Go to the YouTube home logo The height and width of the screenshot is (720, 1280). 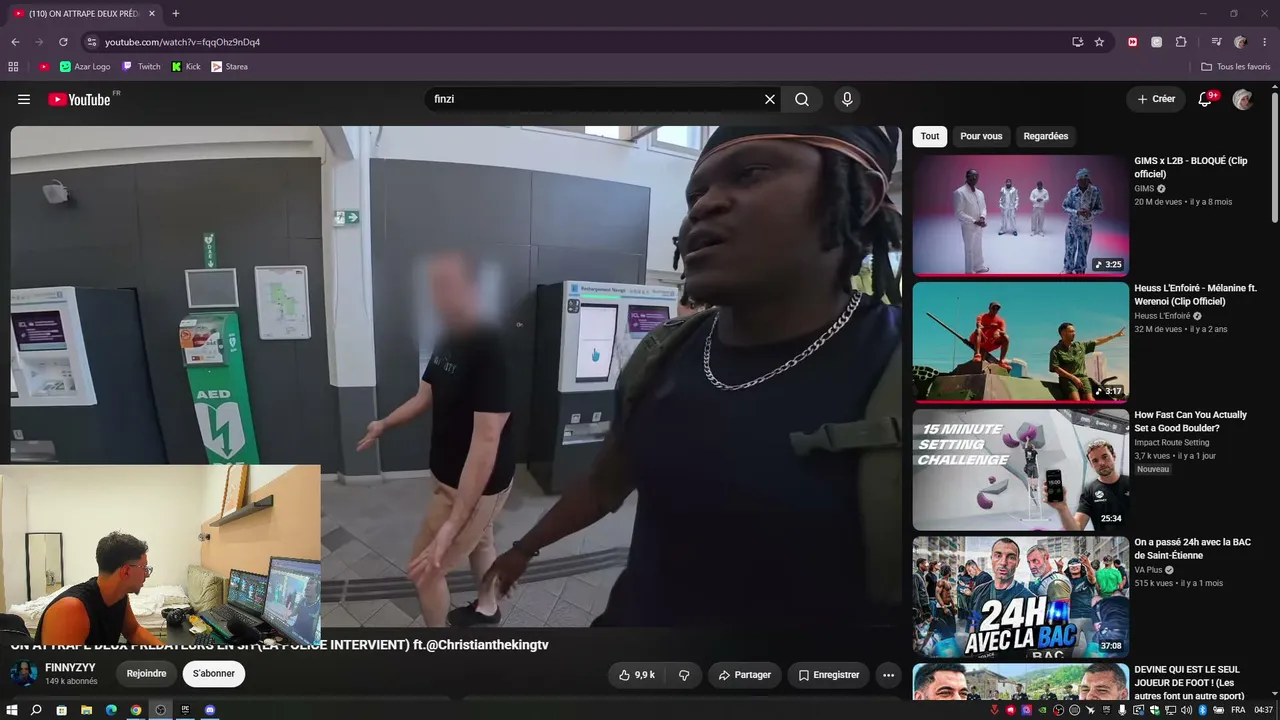(x=80, y=99)
